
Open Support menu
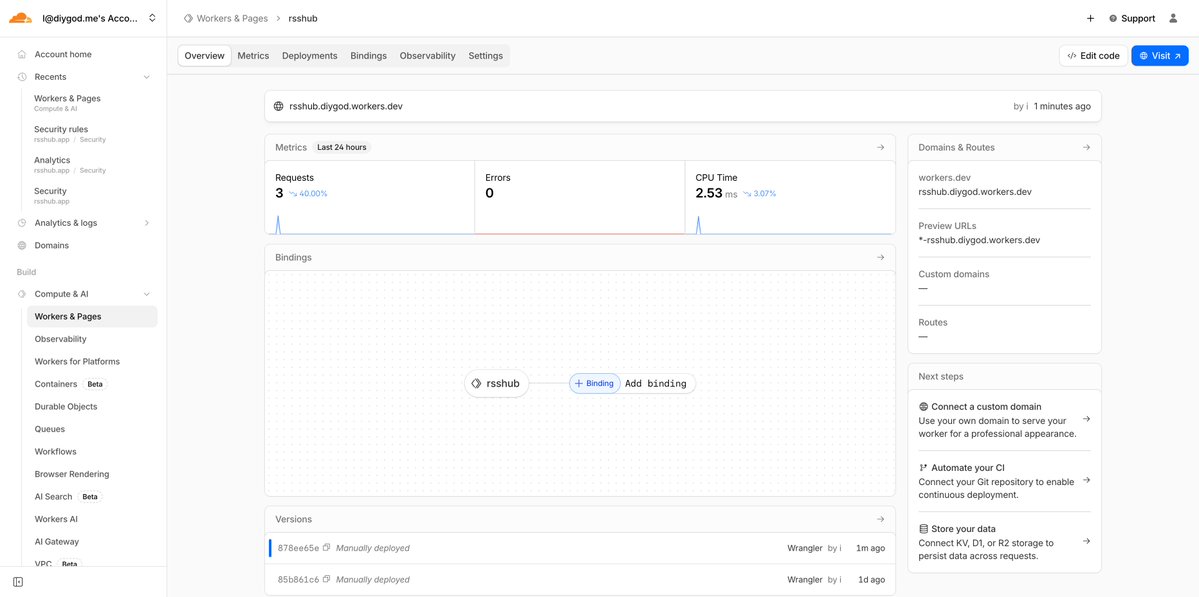tap(1132, 18)
